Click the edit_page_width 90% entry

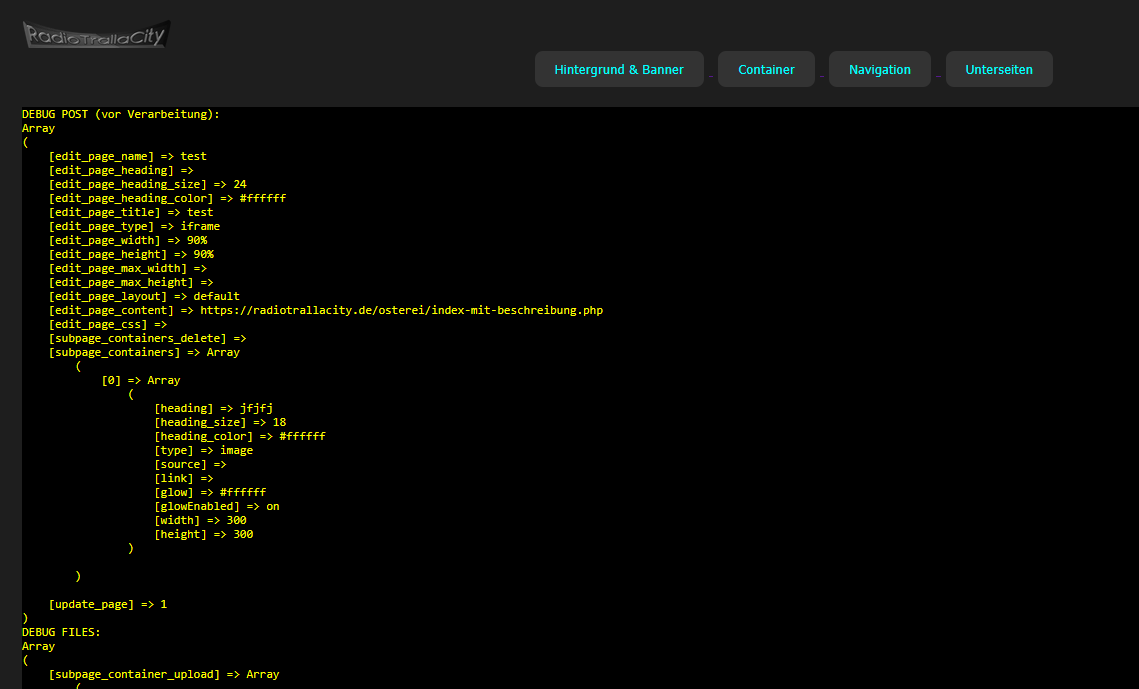tap(128, 241)
